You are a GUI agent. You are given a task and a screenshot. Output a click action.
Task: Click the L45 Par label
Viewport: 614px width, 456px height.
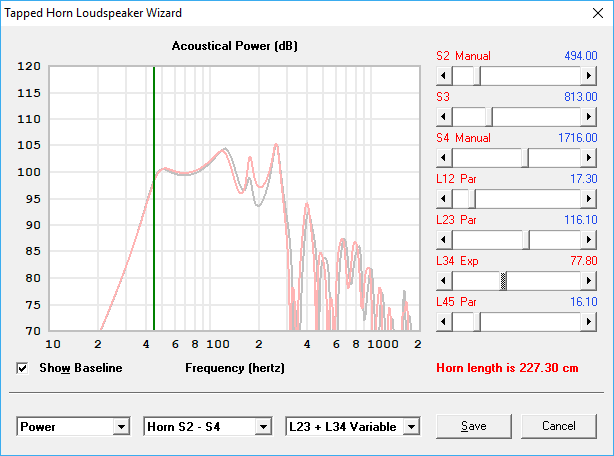[456, 302]
